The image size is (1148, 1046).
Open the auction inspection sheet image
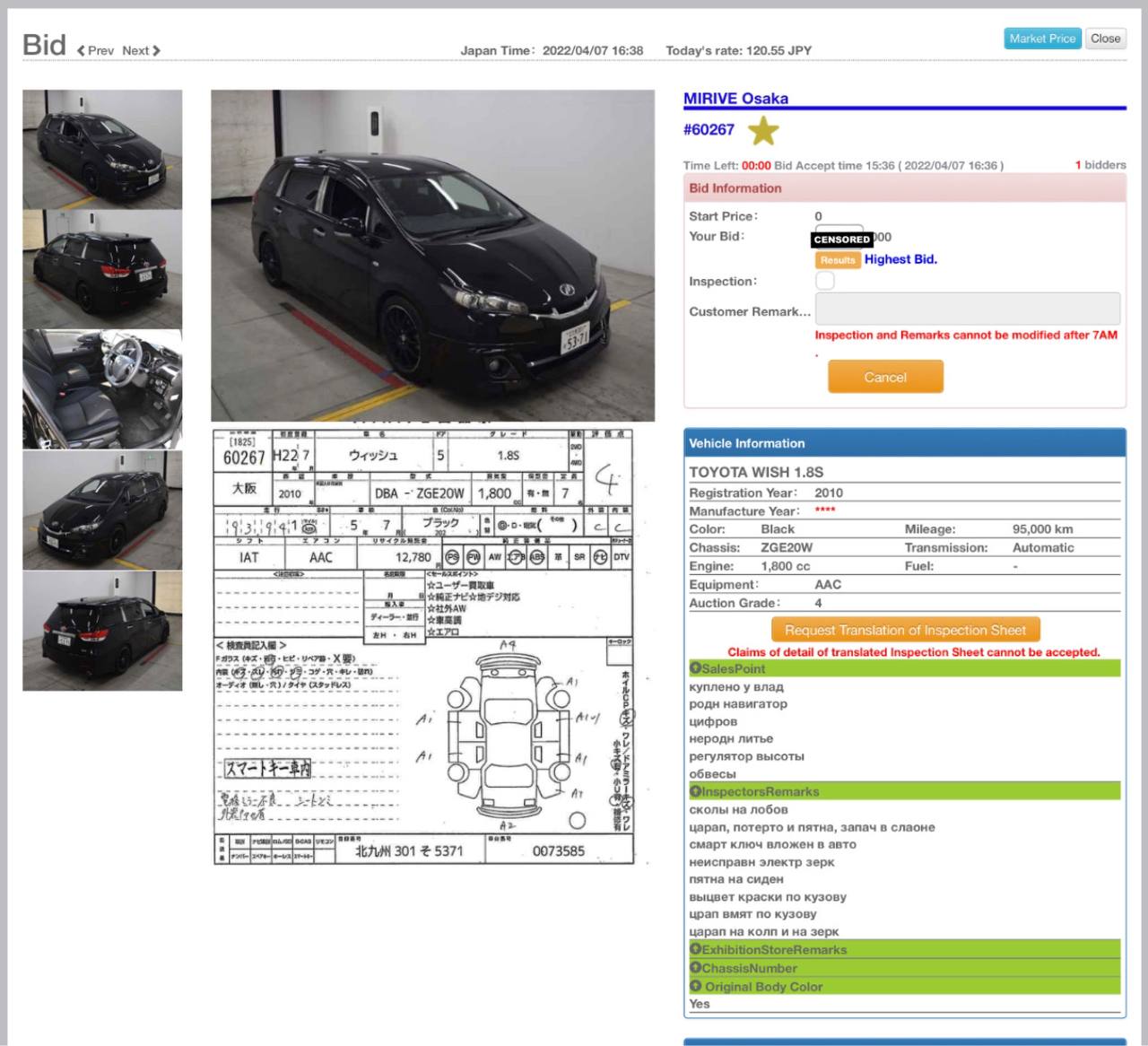click(423, 646)
